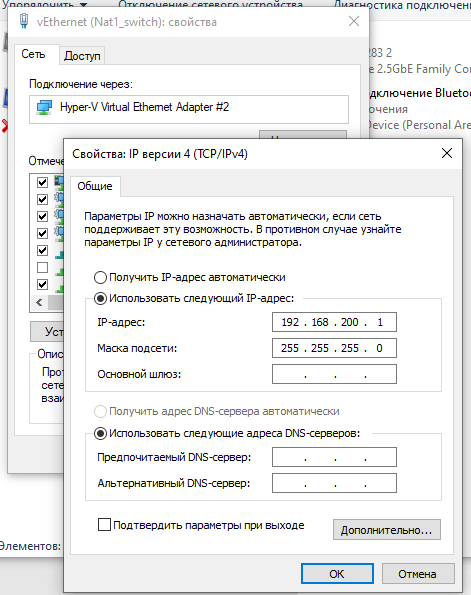
Task: Select Получить IP-адрес автоматически radio button
Action: (100, 277)
